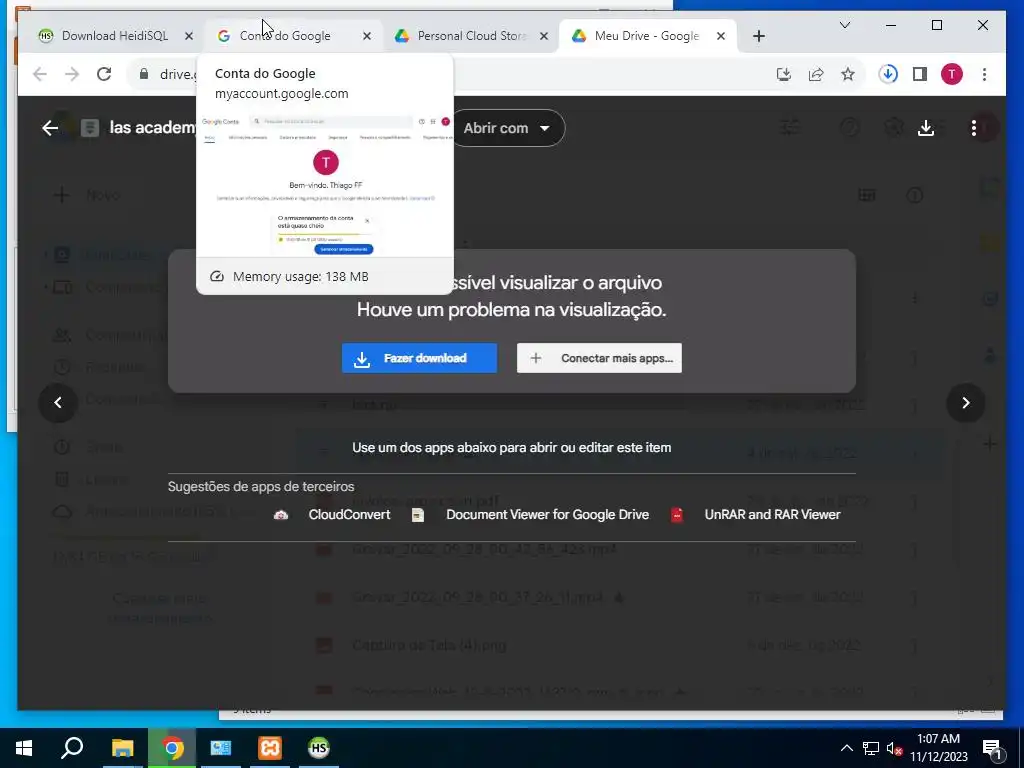Open with UnRAR and RAR Viewer
The width and height of the screenshot is (1024, 768).
click(x=756, y=515)
